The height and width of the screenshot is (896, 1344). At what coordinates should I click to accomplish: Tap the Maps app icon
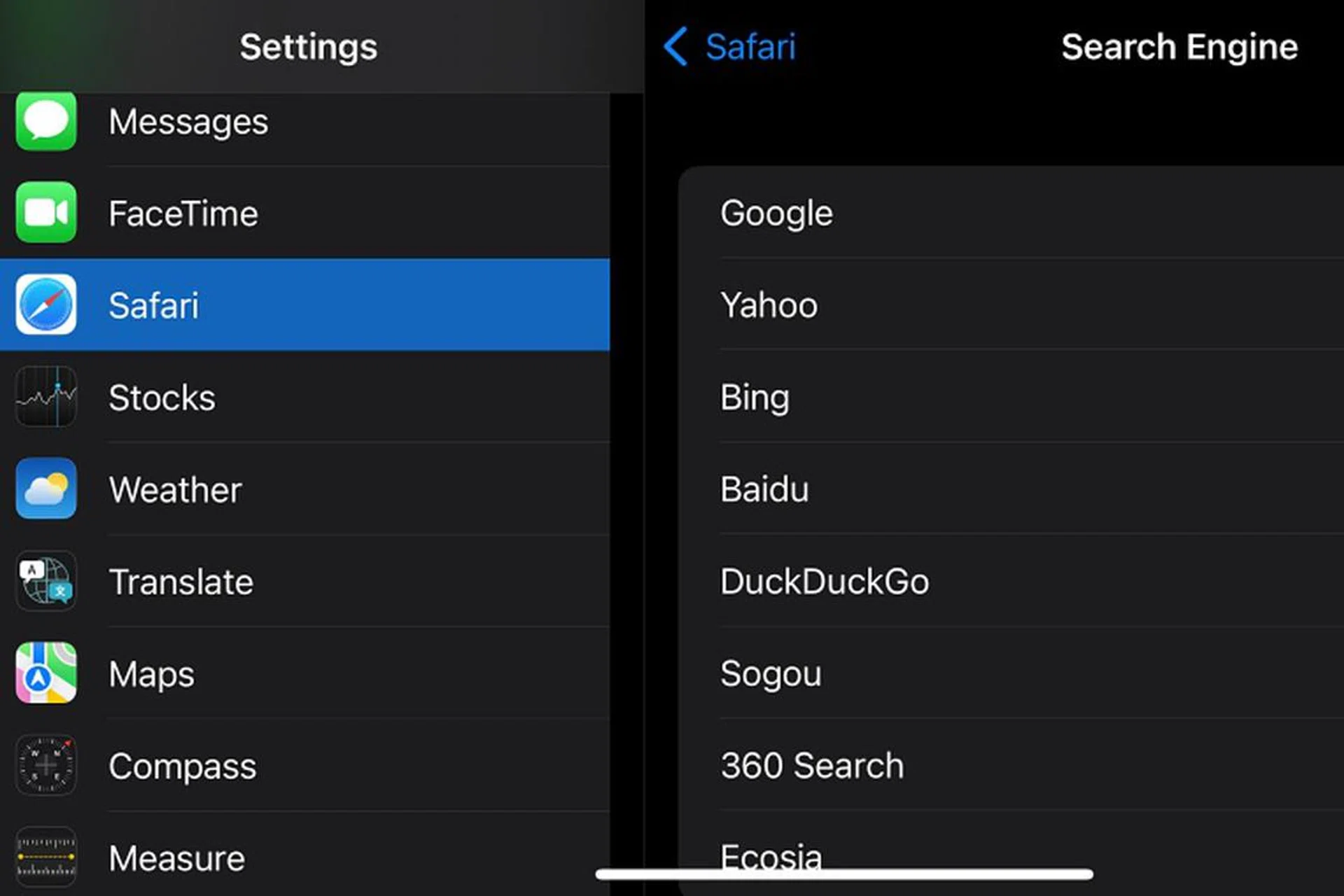coord(46,673)
